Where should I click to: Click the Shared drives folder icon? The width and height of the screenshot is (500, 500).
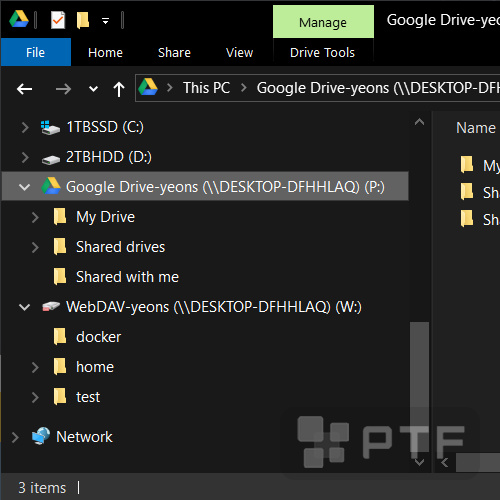click(x=60, y=246)
